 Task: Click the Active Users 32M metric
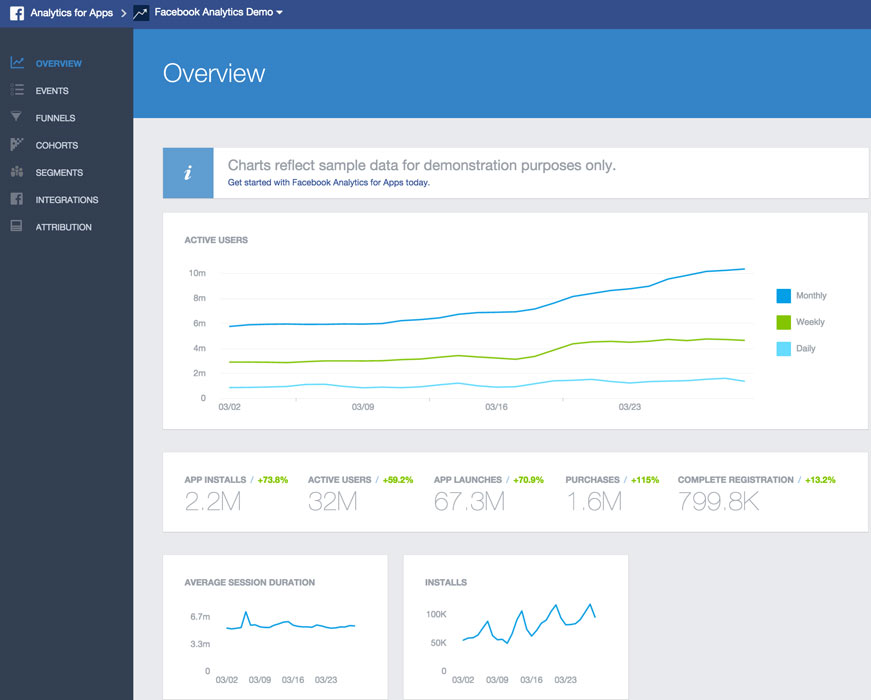(333, 502)
